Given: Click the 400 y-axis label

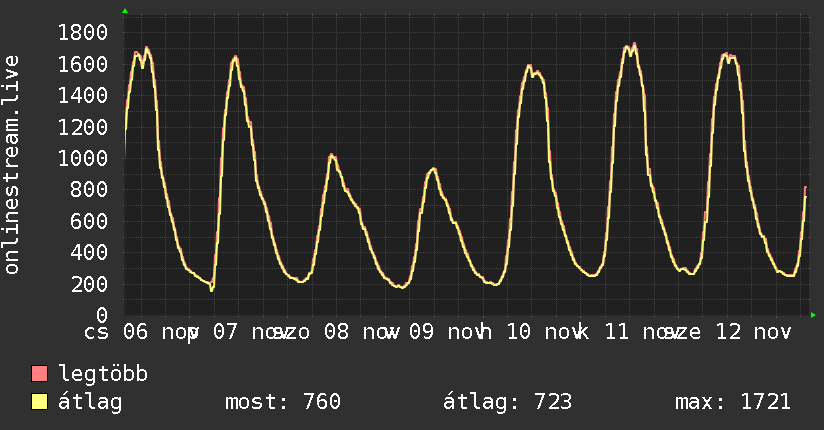Looking at the screenshot, I should coord(89,253).
